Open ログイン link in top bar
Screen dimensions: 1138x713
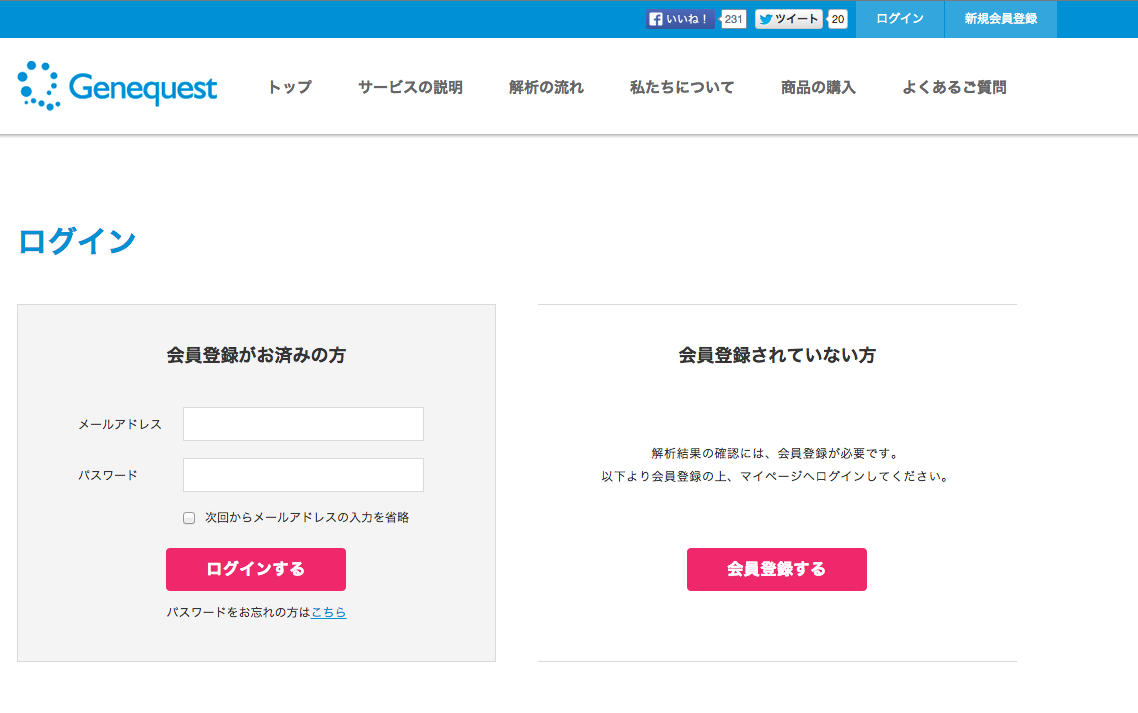899,19
